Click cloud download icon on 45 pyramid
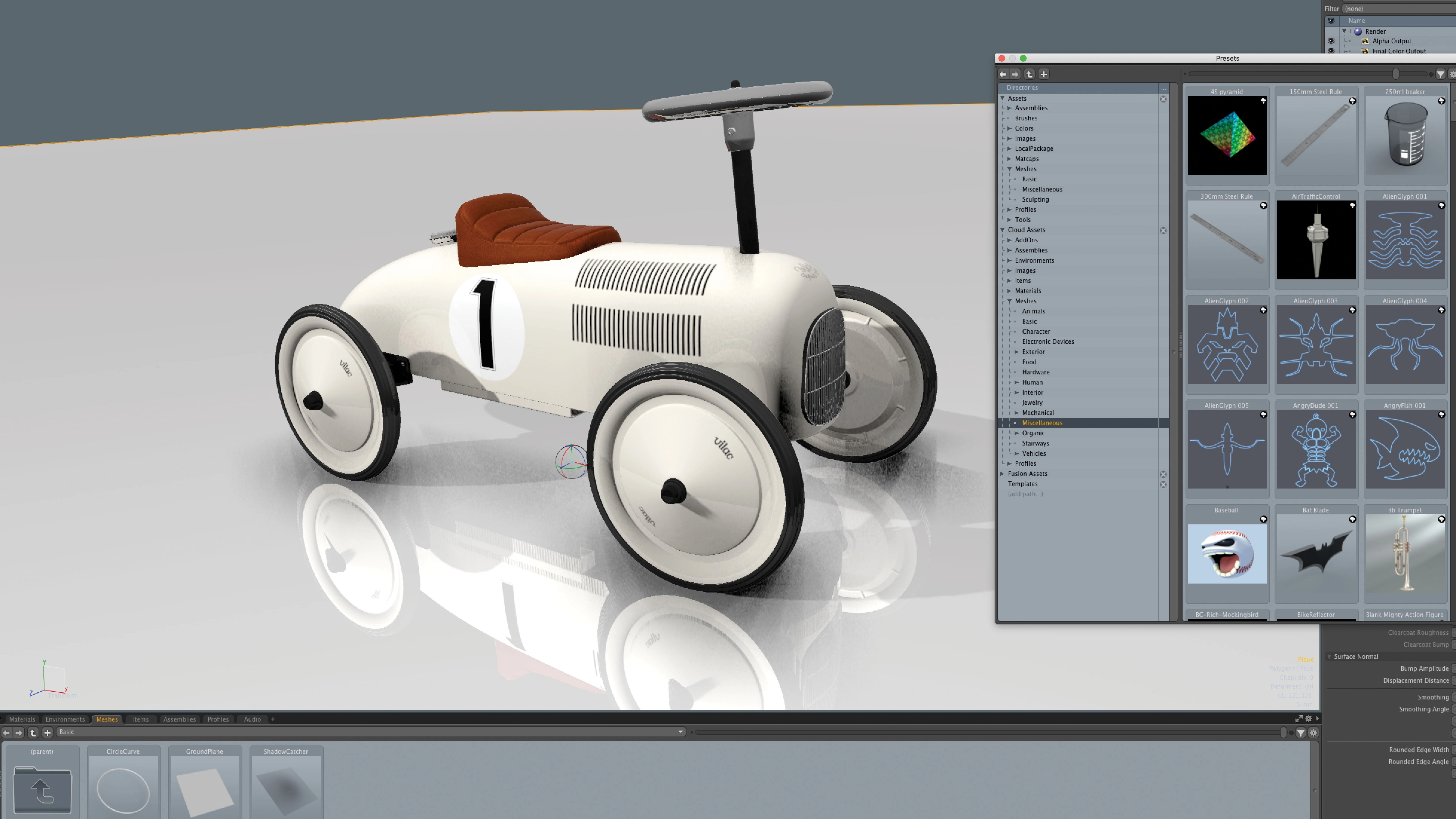The width and height of the screenshot is (1456, 819). point(1263,101)
